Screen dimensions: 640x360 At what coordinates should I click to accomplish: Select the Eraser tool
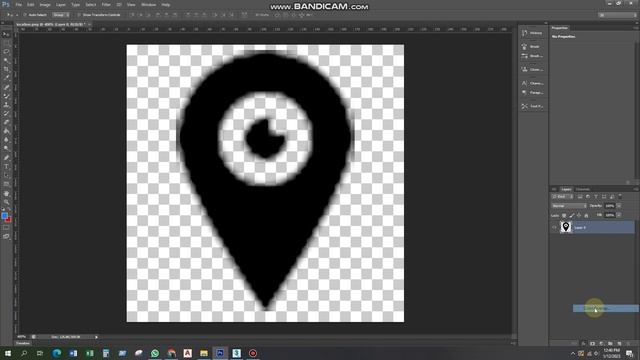(x=6, y=122)
